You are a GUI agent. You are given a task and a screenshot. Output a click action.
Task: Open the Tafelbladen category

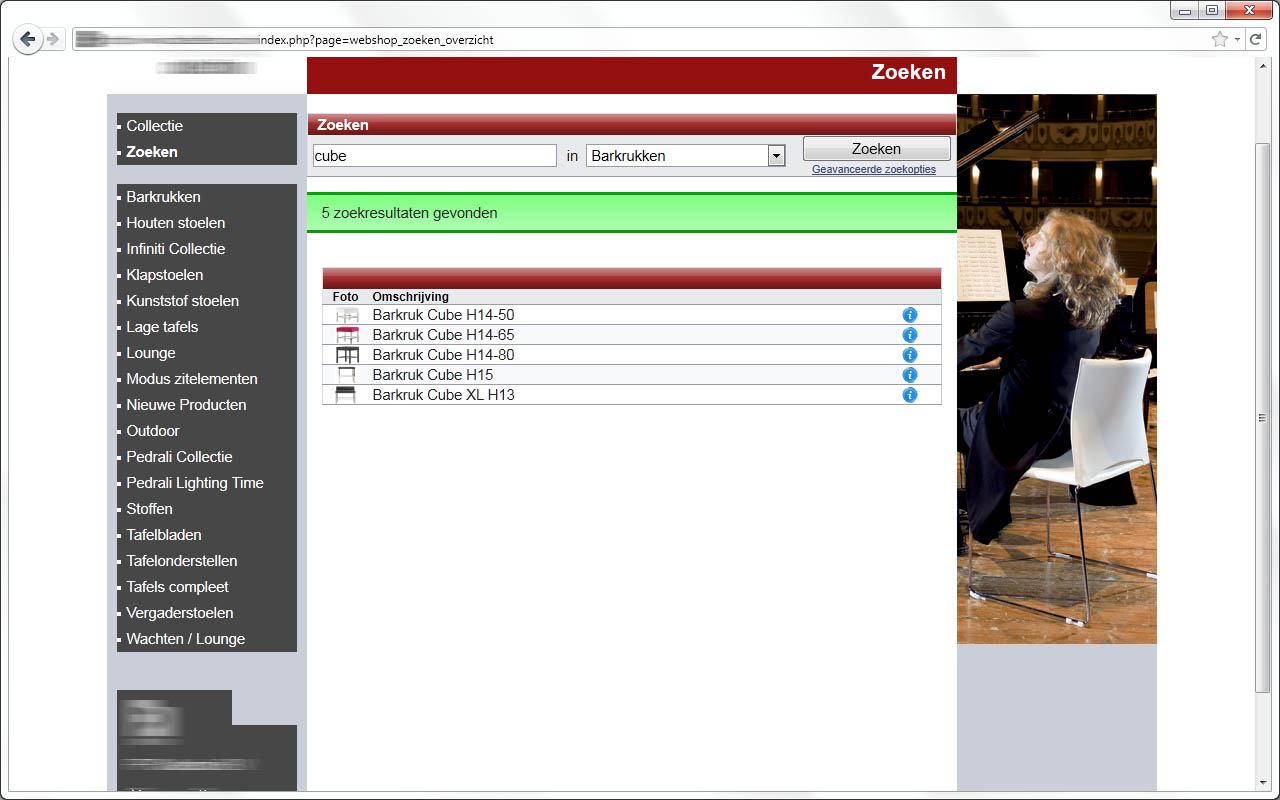click(x=163, y=535)
